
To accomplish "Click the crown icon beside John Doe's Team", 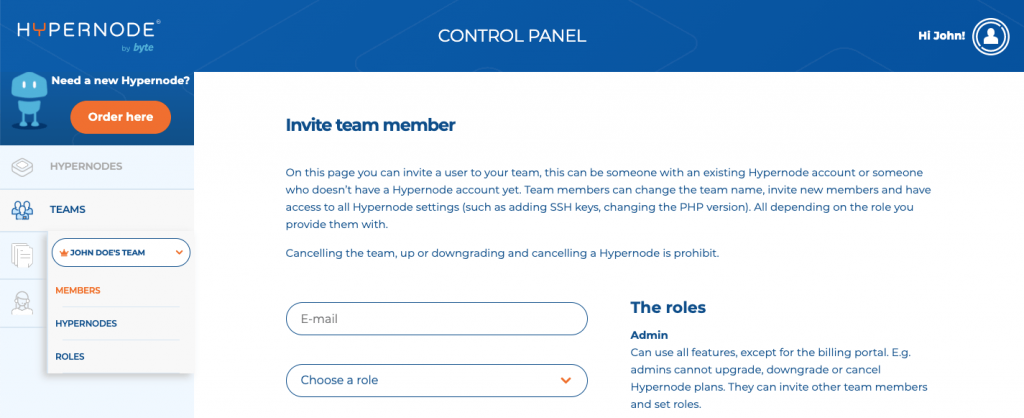I will point(63,253).
